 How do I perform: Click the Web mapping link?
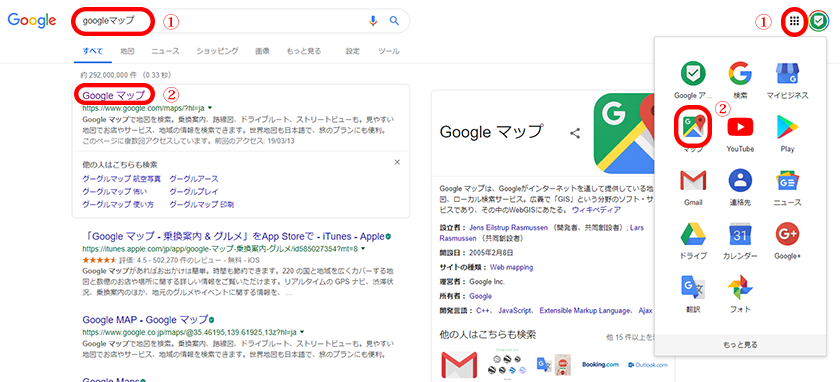point(512,267)
